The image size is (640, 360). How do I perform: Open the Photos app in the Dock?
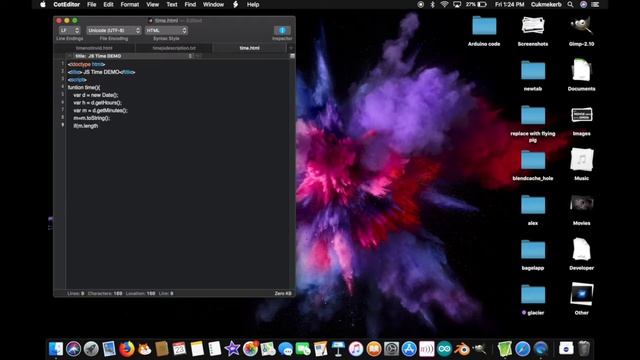coord(250,349)
